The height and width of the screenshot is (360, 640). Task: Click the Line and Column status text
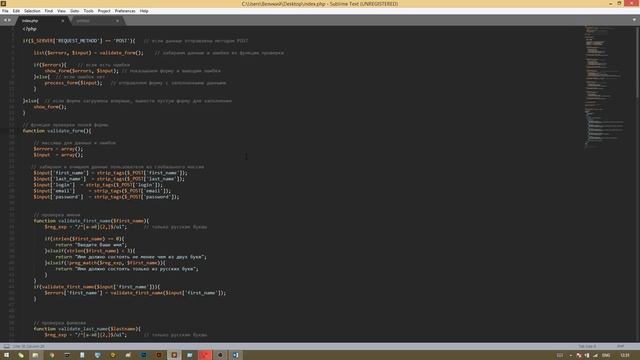29,346
